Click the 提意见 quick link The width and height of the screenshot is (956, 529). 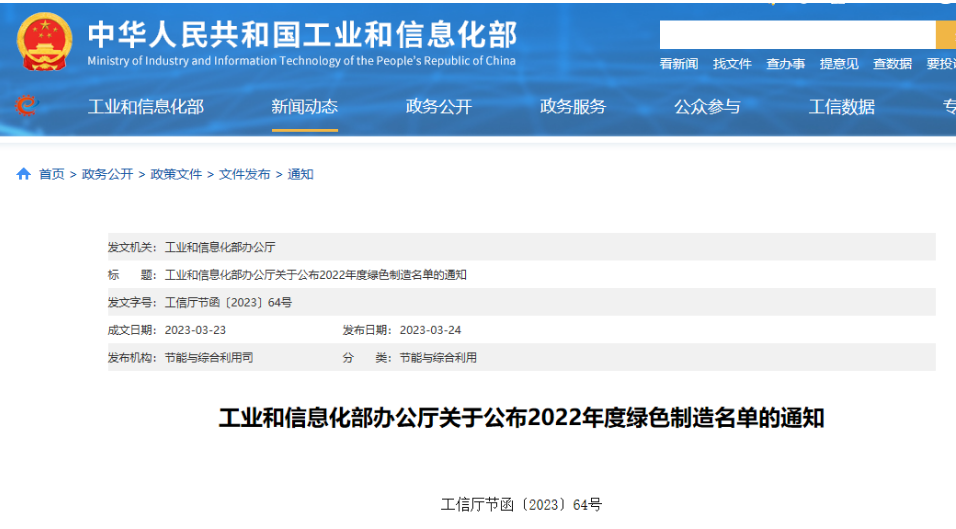point(839,64)
